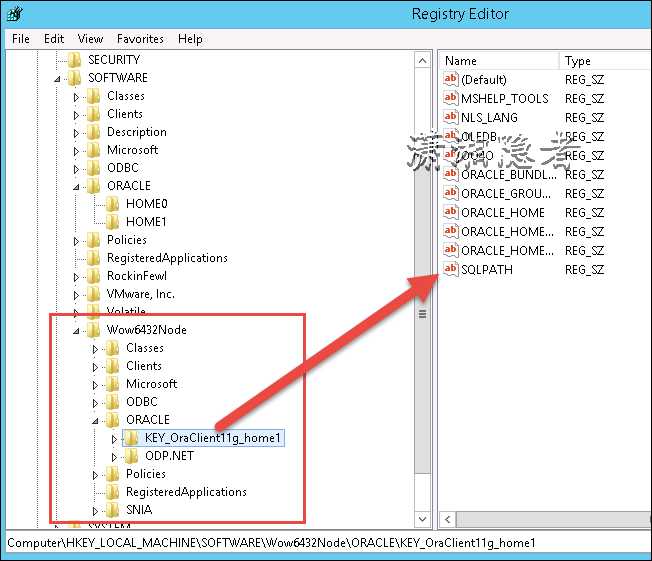Click the RockinFewl folder icon
This screenshot has width=652, height=561.
click(94, 276)
